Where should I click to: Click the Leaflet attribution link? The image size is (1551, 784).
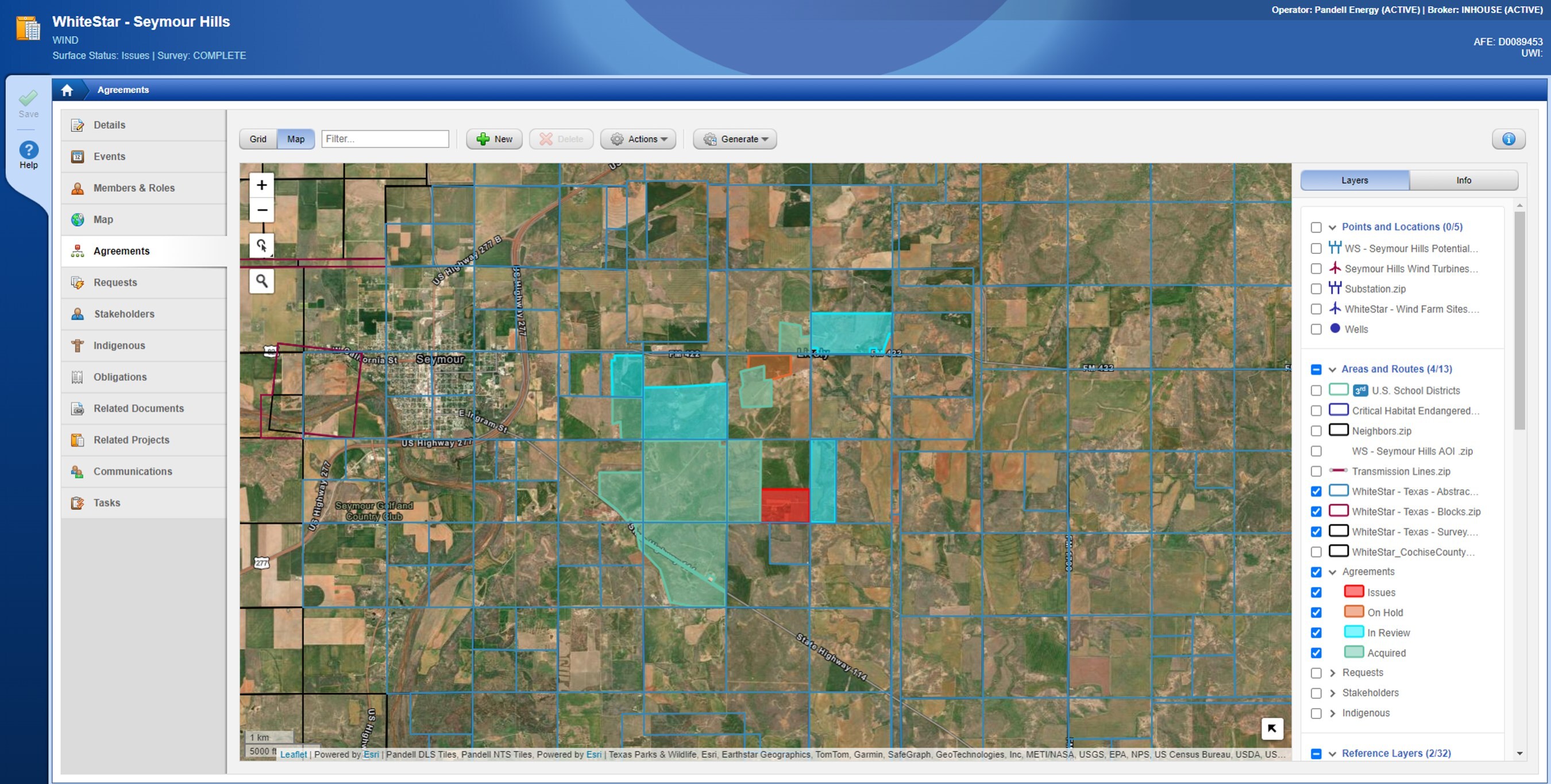tap(293, 754)
